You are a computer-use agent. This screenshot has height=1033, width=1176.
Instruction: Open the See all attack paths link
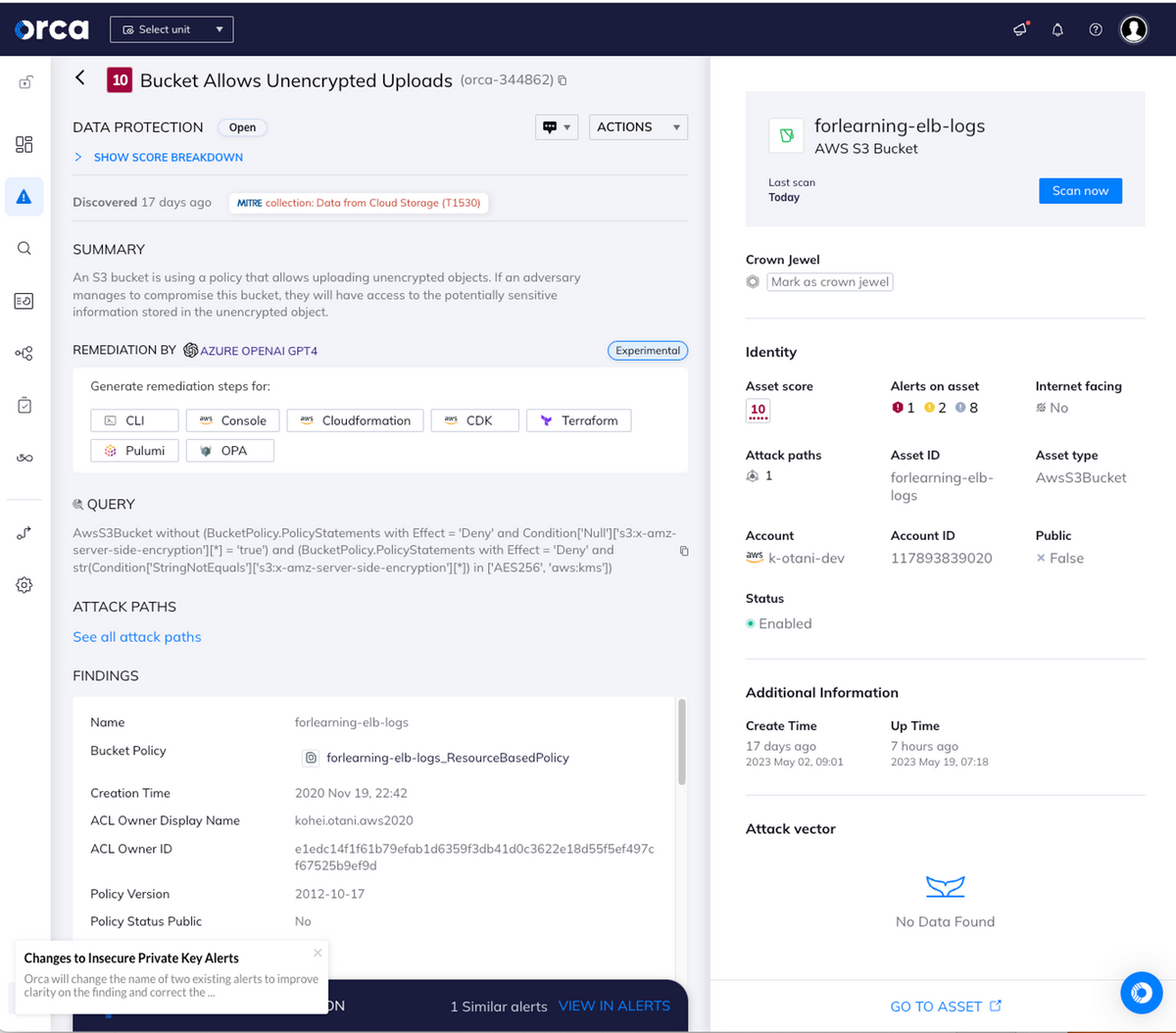(x=136, y=637)
